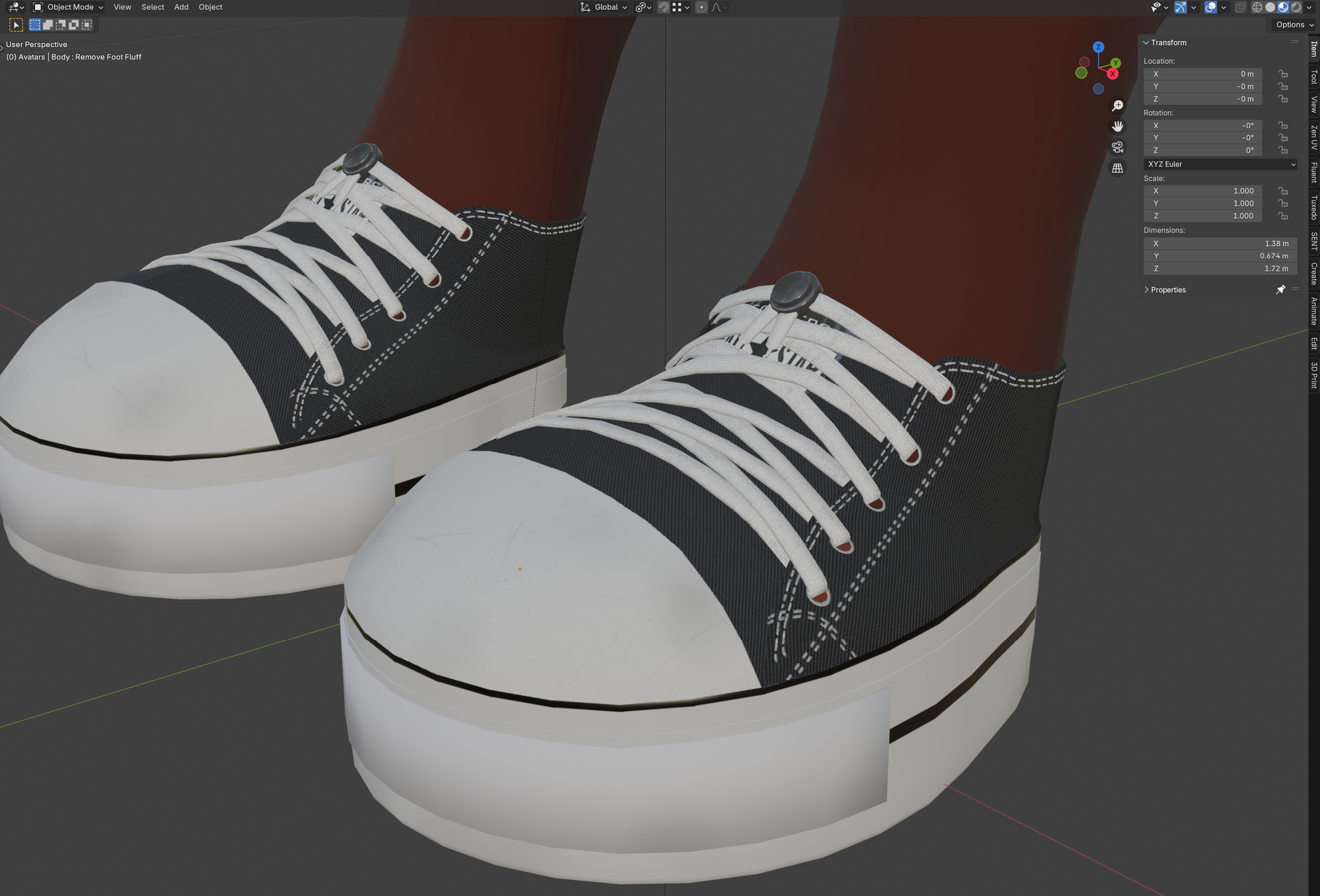Lock the Rotation X value
The width and height of the screenshot is (1320, 896).
point(1283,126)
